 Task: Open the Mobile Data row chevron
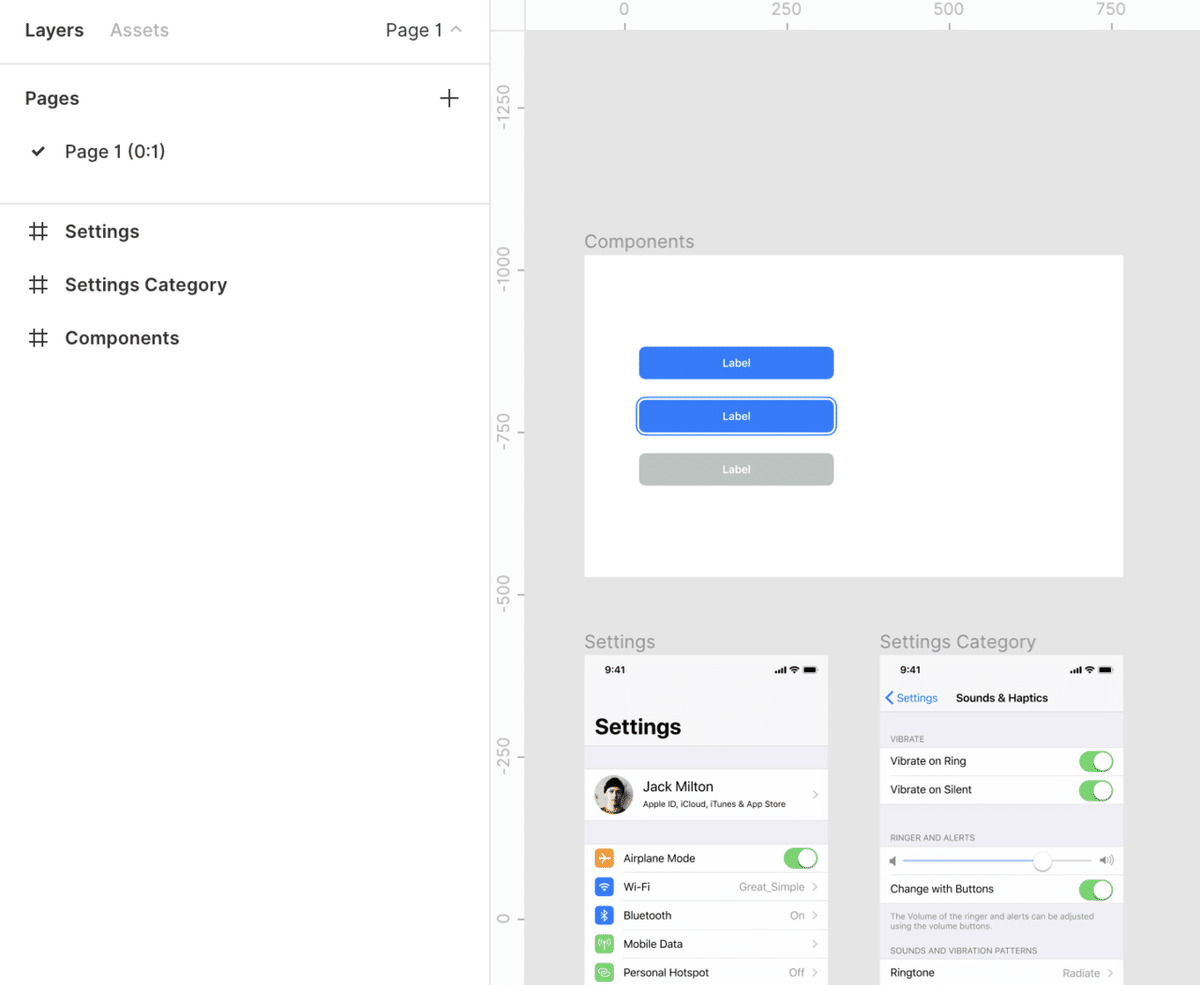coord(815,944)
